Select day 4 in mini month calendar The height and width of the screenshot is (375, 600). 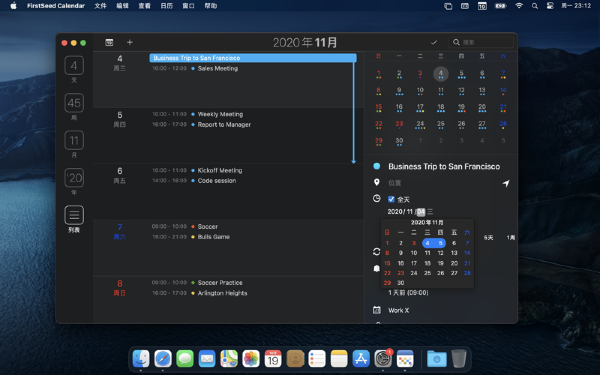point(440,74)
